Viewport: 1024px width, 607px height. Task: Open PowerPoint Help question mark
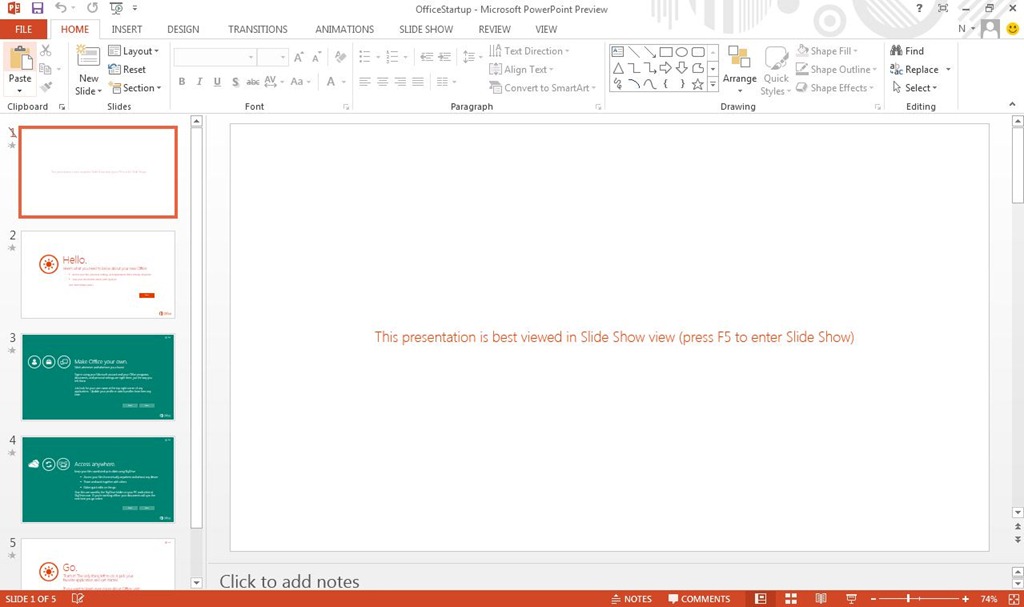tap(919, 8)
